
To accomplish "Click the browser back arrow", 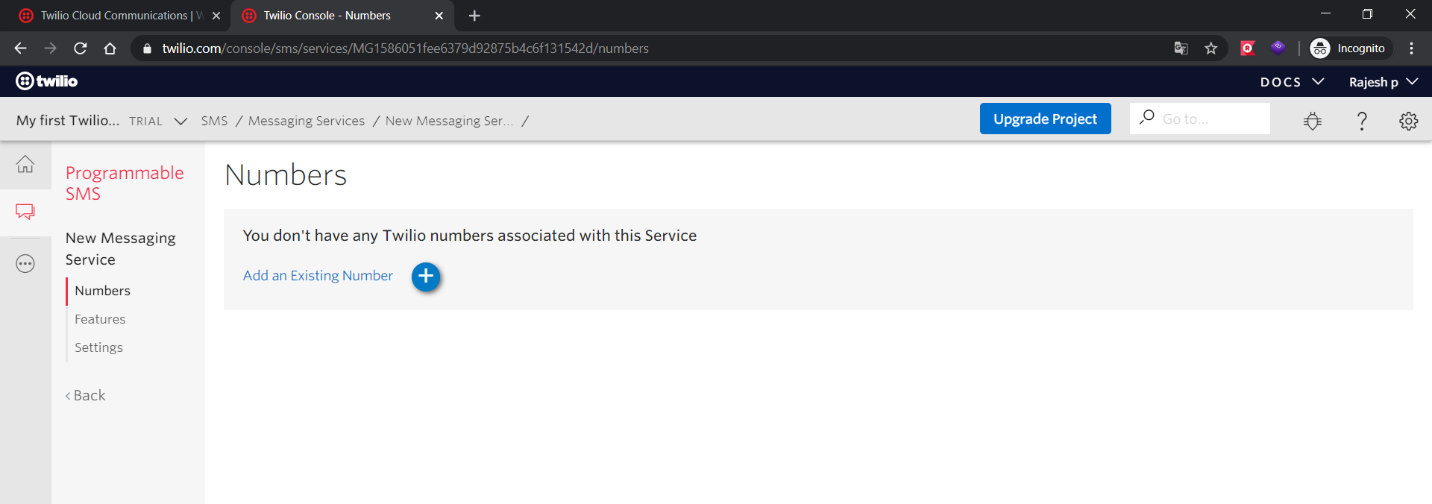I will (20, 48).
